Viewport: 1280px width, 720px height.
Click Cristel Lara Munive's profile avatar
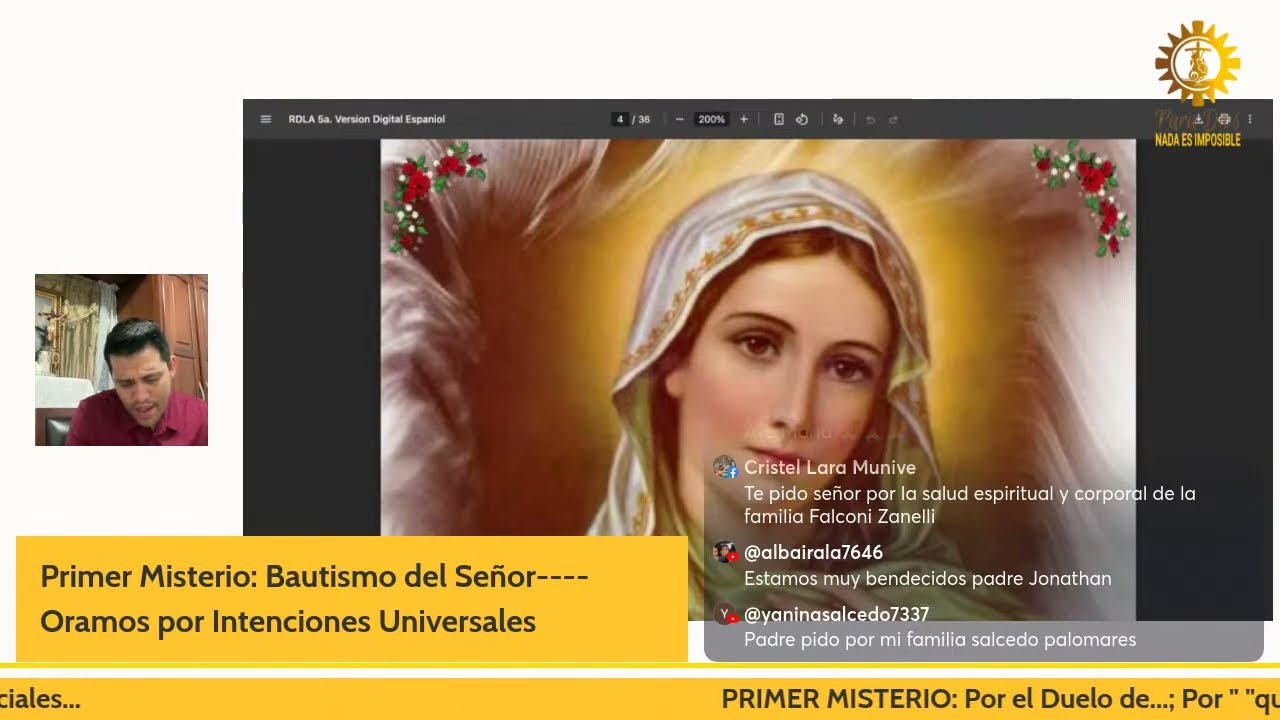[x=725, y=467]
